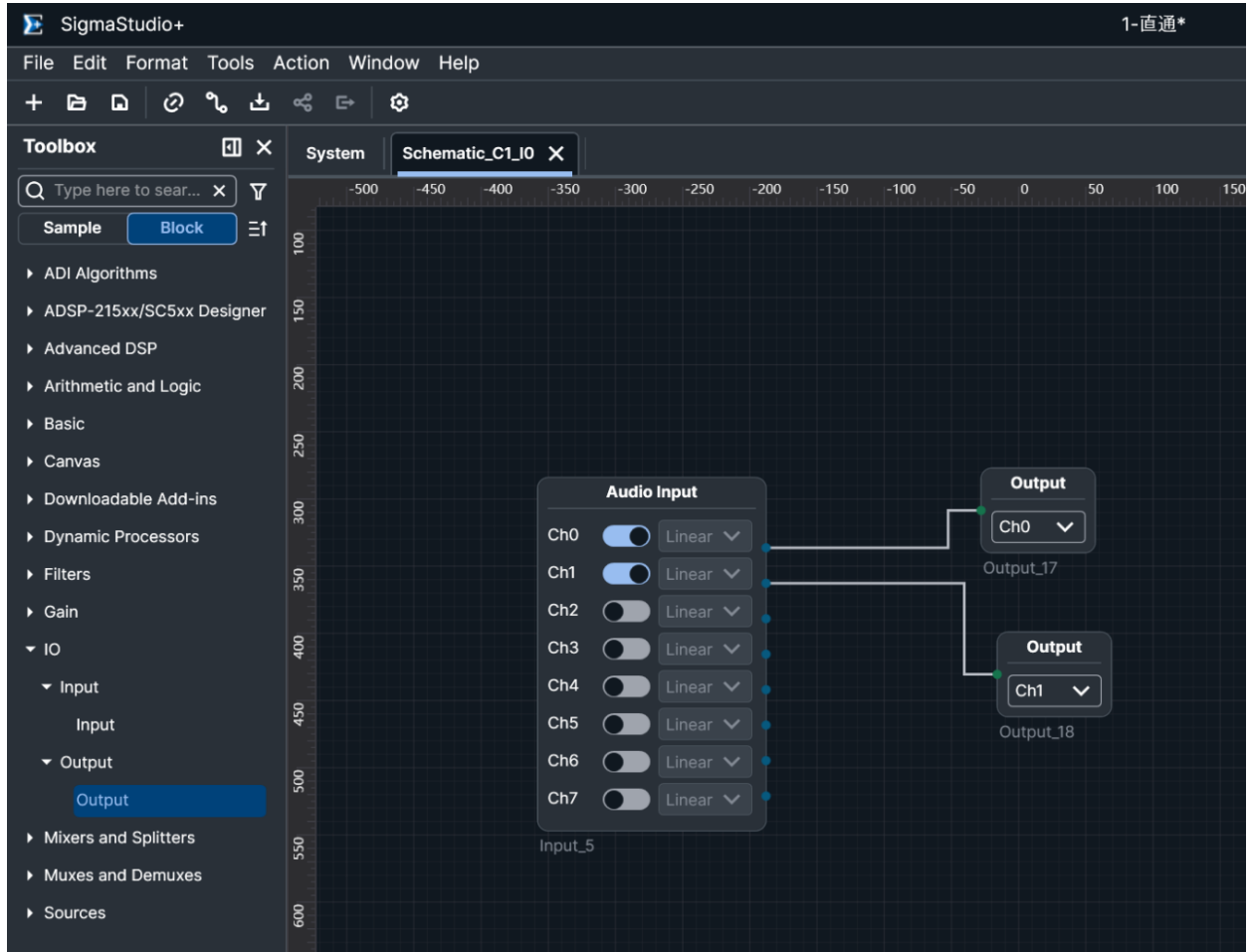Click the Ch0 output pin of Audio Input

tap(766, 547)
